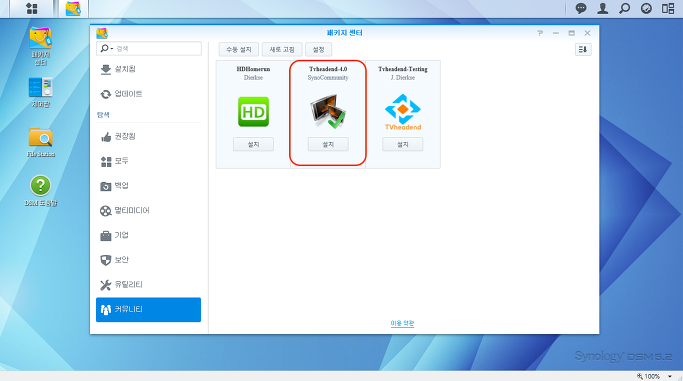Select 커뮤니티 (Community) category
This screenshot has width=683, height=381.
coord(149,310)
